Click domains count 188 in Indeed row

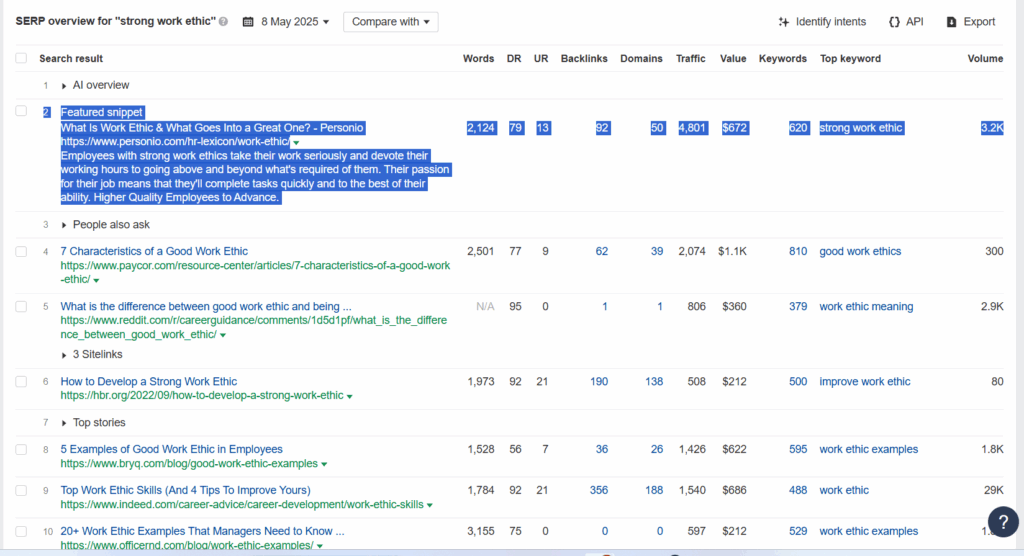point(654,490)
